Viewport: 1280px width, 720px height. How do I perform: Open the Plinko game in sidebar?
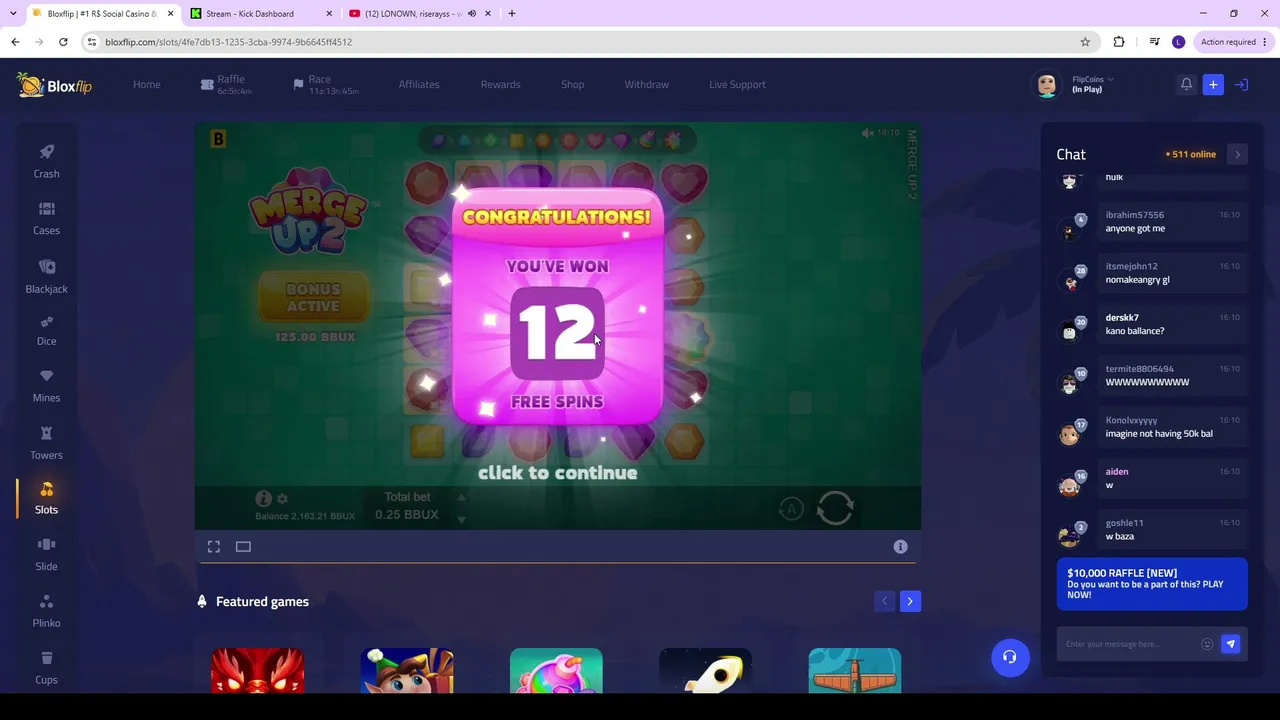[46, 611]
